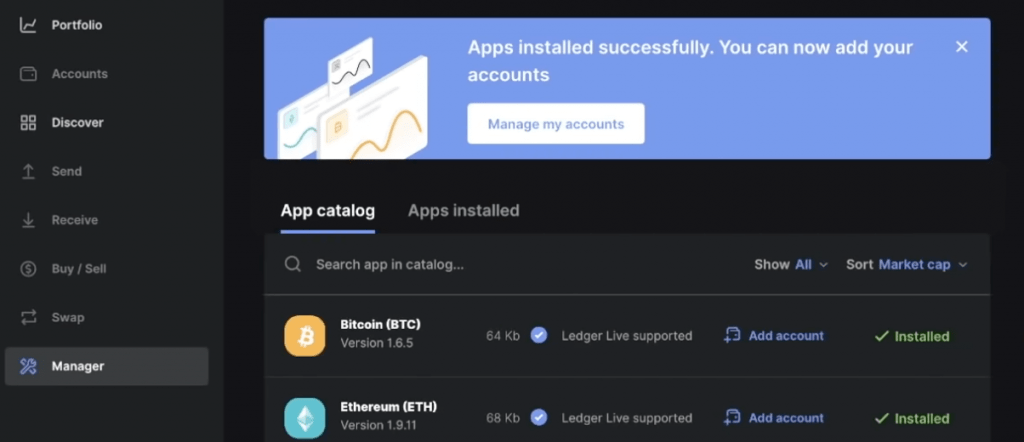
Task: Open Discover via its grid icon
Action: (28, 123)
